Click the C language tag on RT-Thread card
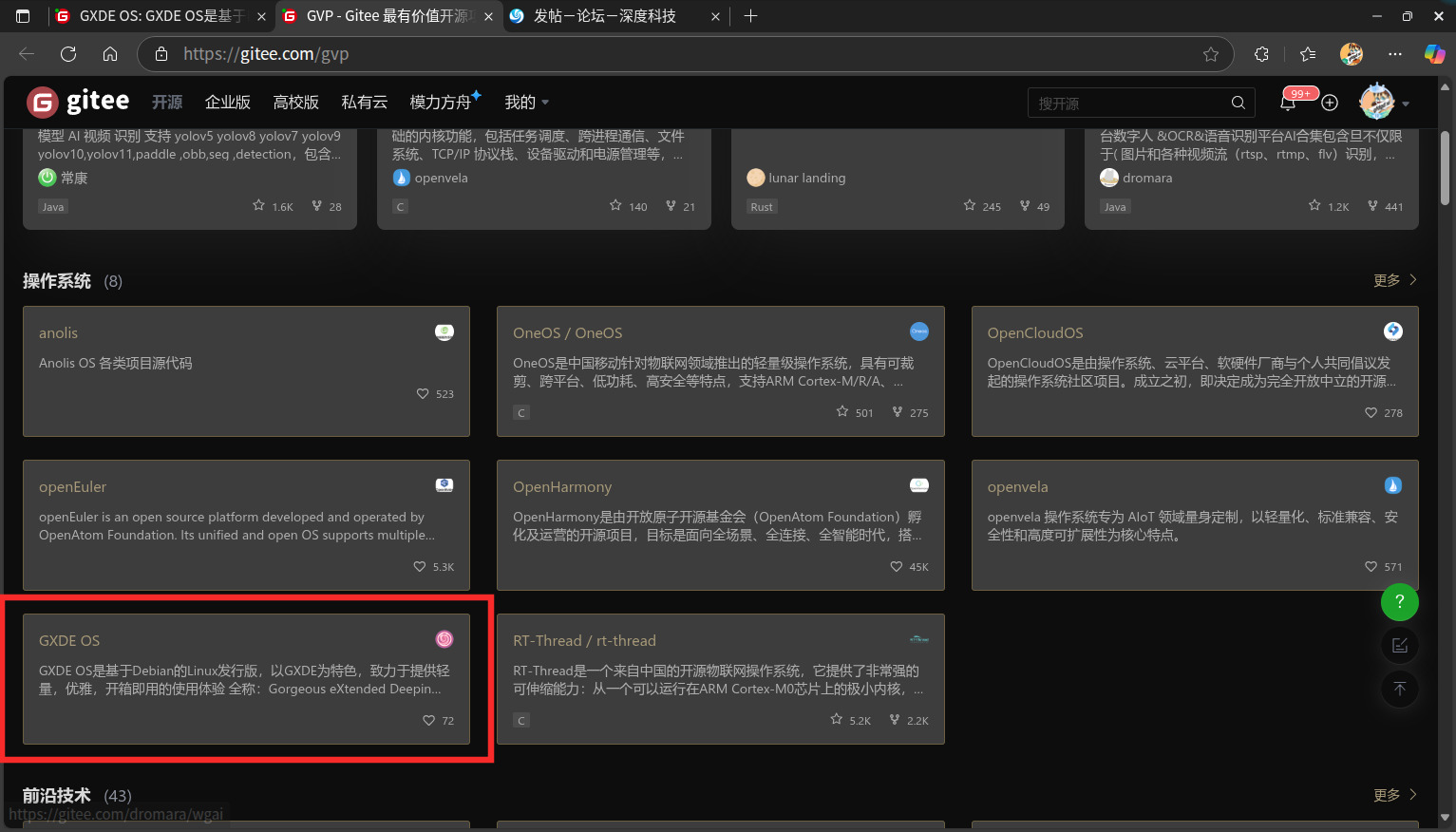Viewport: 1456px width, 832px height. 521,720
